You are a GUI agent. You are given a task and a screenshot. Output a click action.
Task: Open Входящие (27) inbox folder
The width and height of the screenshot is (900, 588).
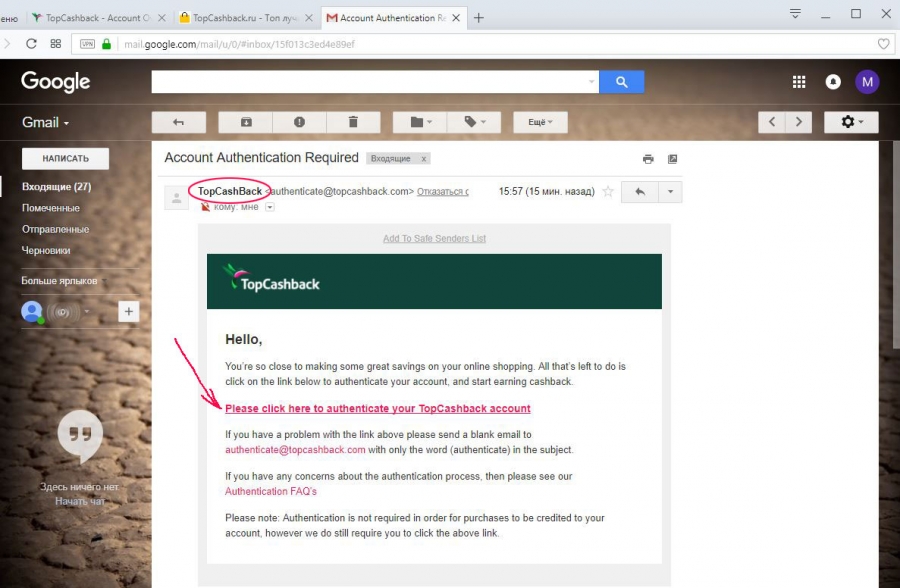coord(56,187)
